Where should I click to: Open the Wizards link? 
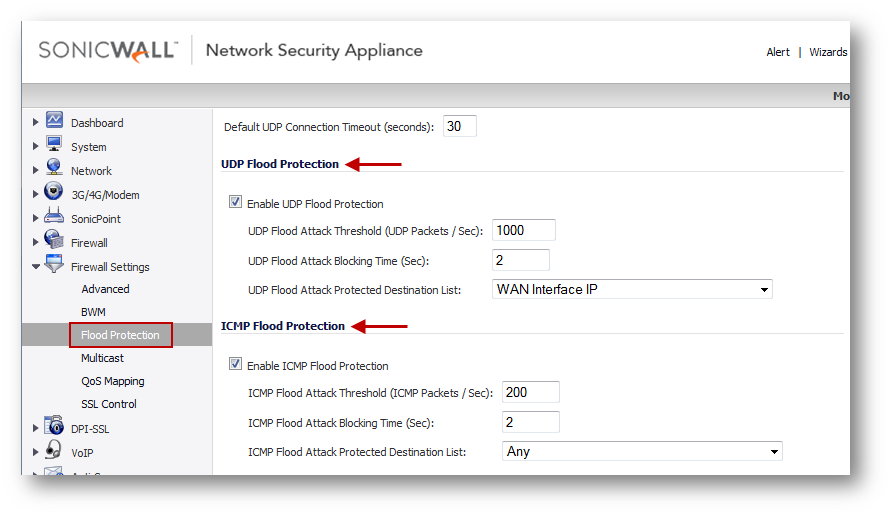pos(828,52)
